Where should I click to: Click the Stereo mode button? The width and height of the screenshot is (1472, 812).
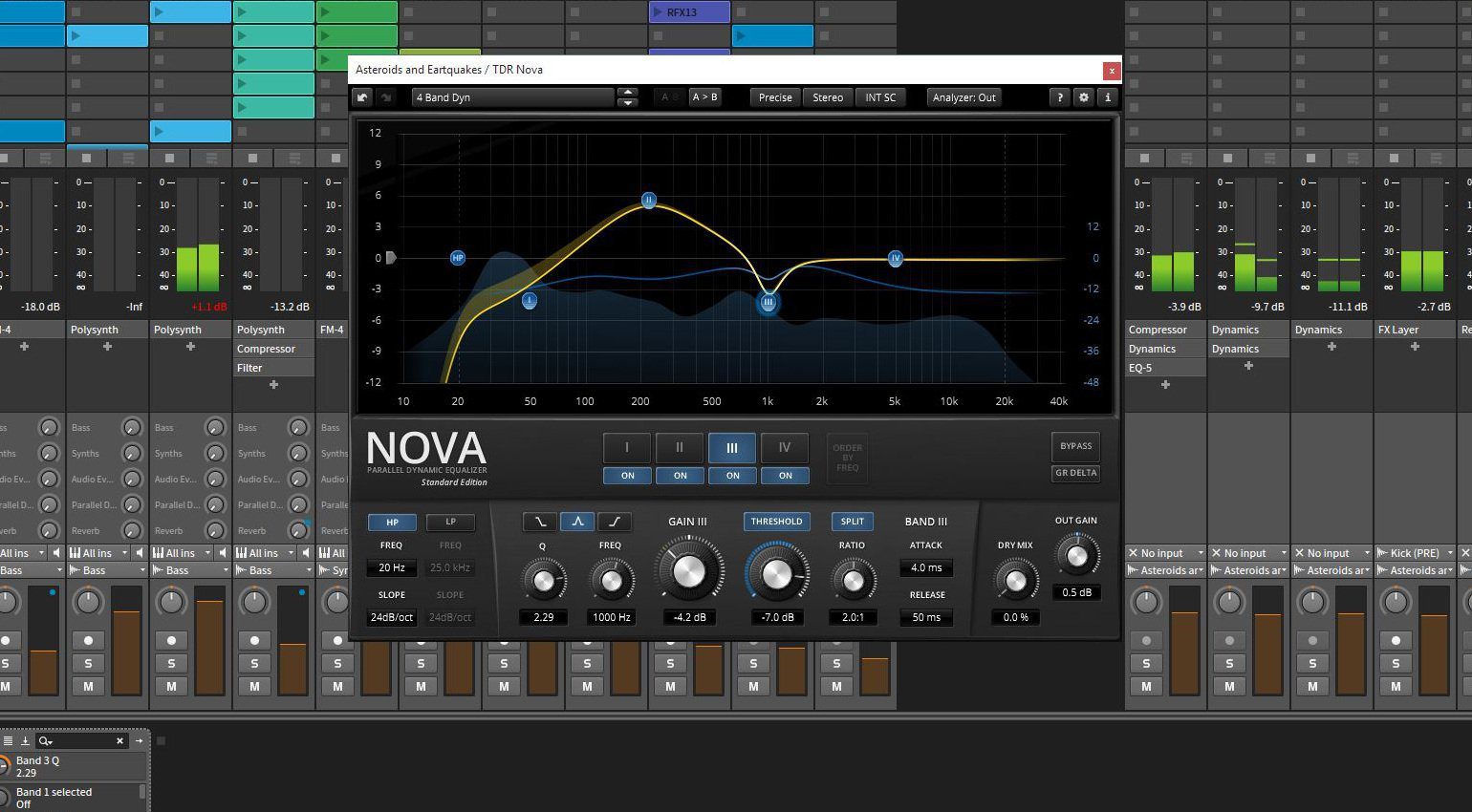click(828, 97)
